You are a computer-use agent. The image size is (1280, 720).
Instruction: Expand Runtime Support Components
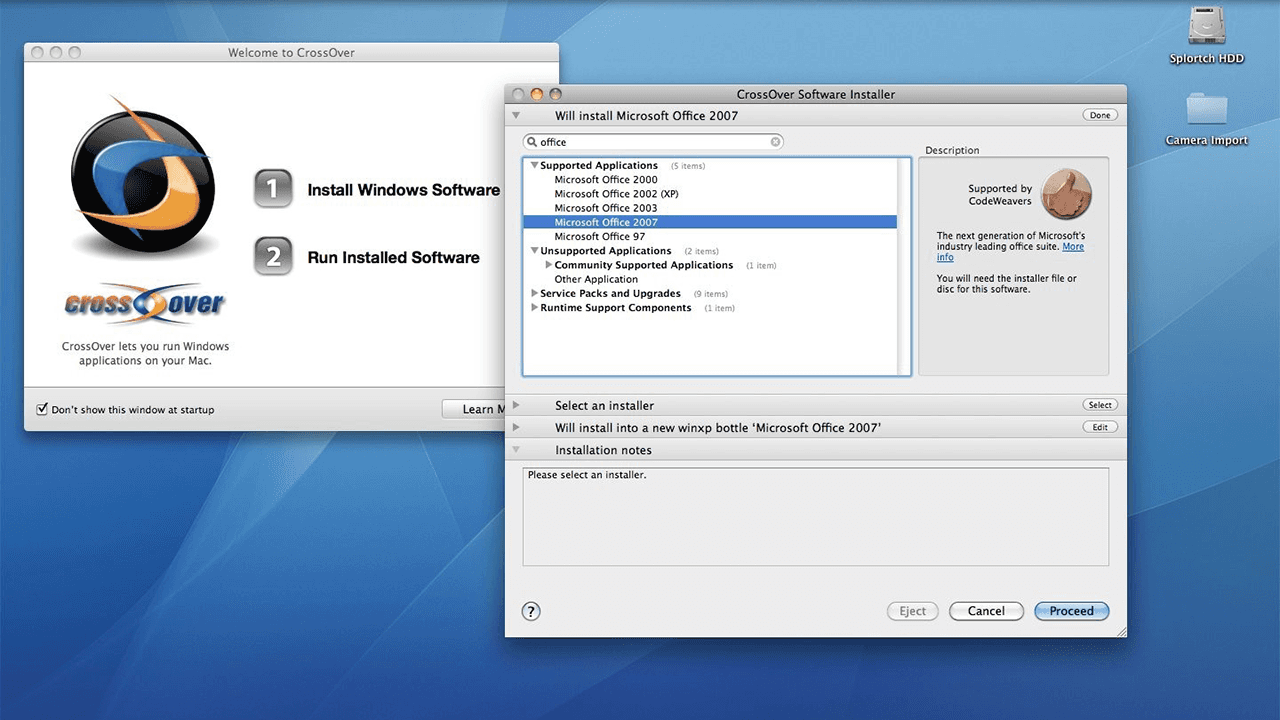(534, 308)
